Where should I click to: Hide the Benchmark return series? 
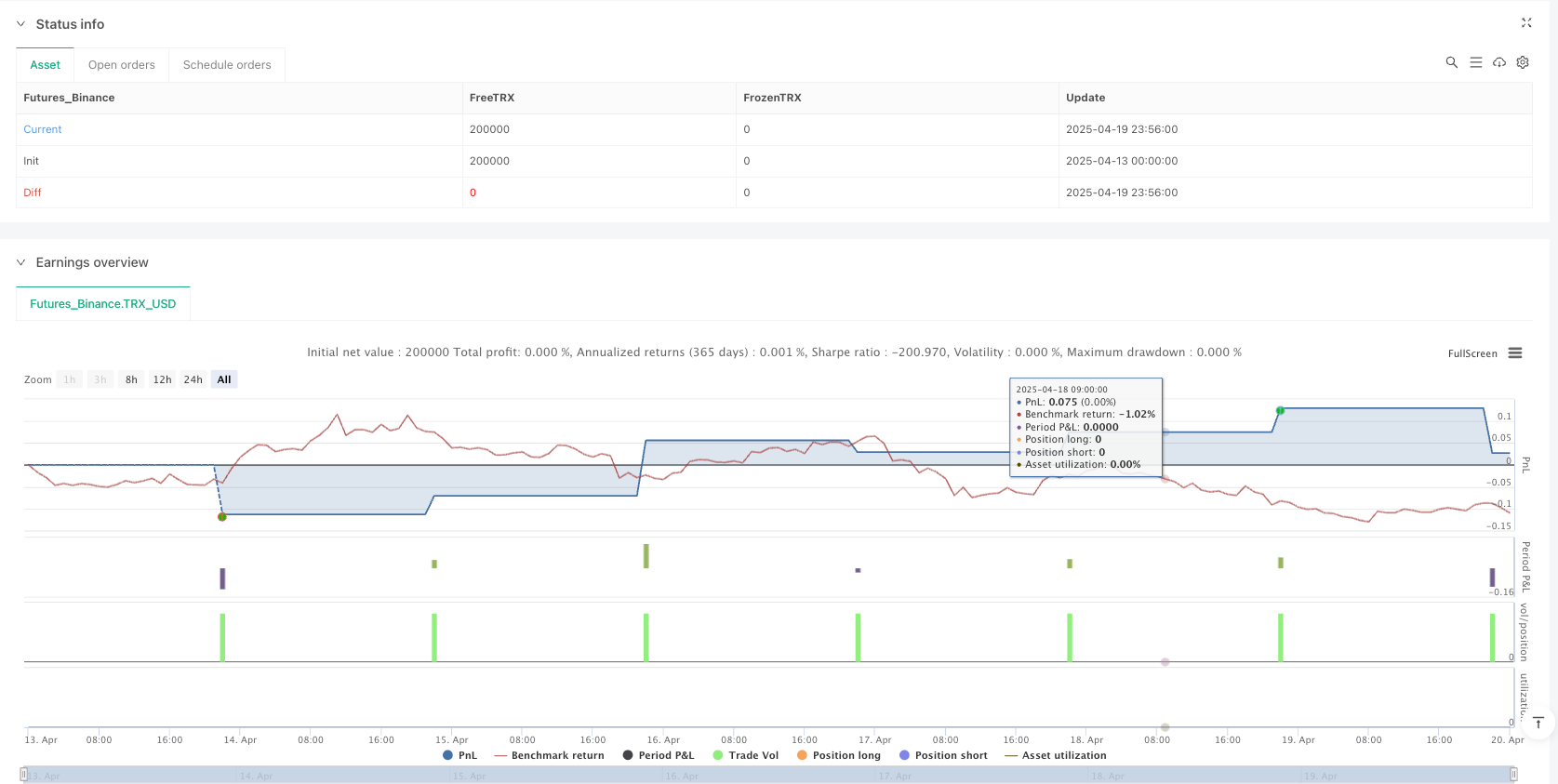point(549,755)
